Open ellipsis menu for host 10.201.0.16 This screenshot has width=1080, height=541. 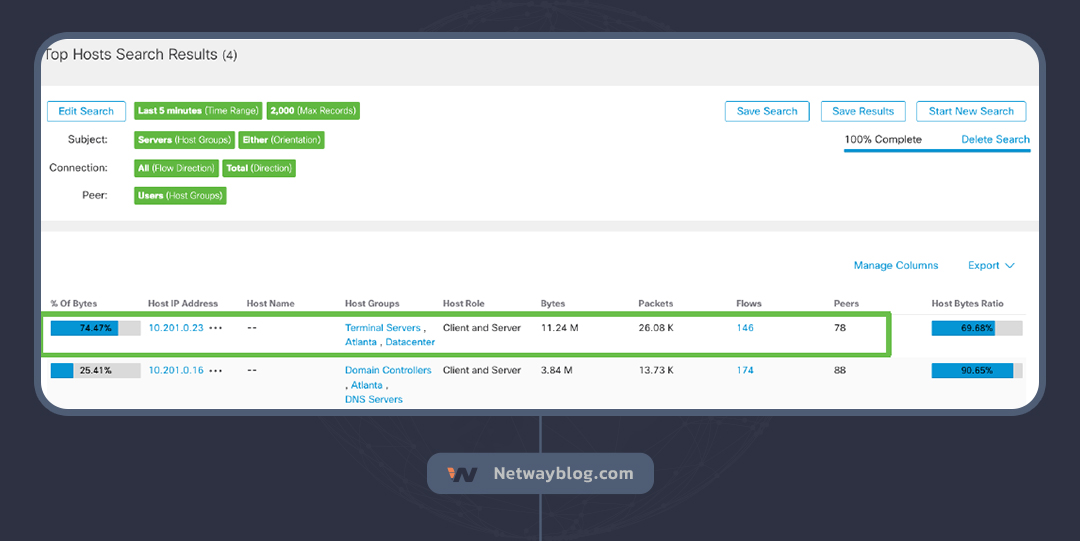[216, 370]
